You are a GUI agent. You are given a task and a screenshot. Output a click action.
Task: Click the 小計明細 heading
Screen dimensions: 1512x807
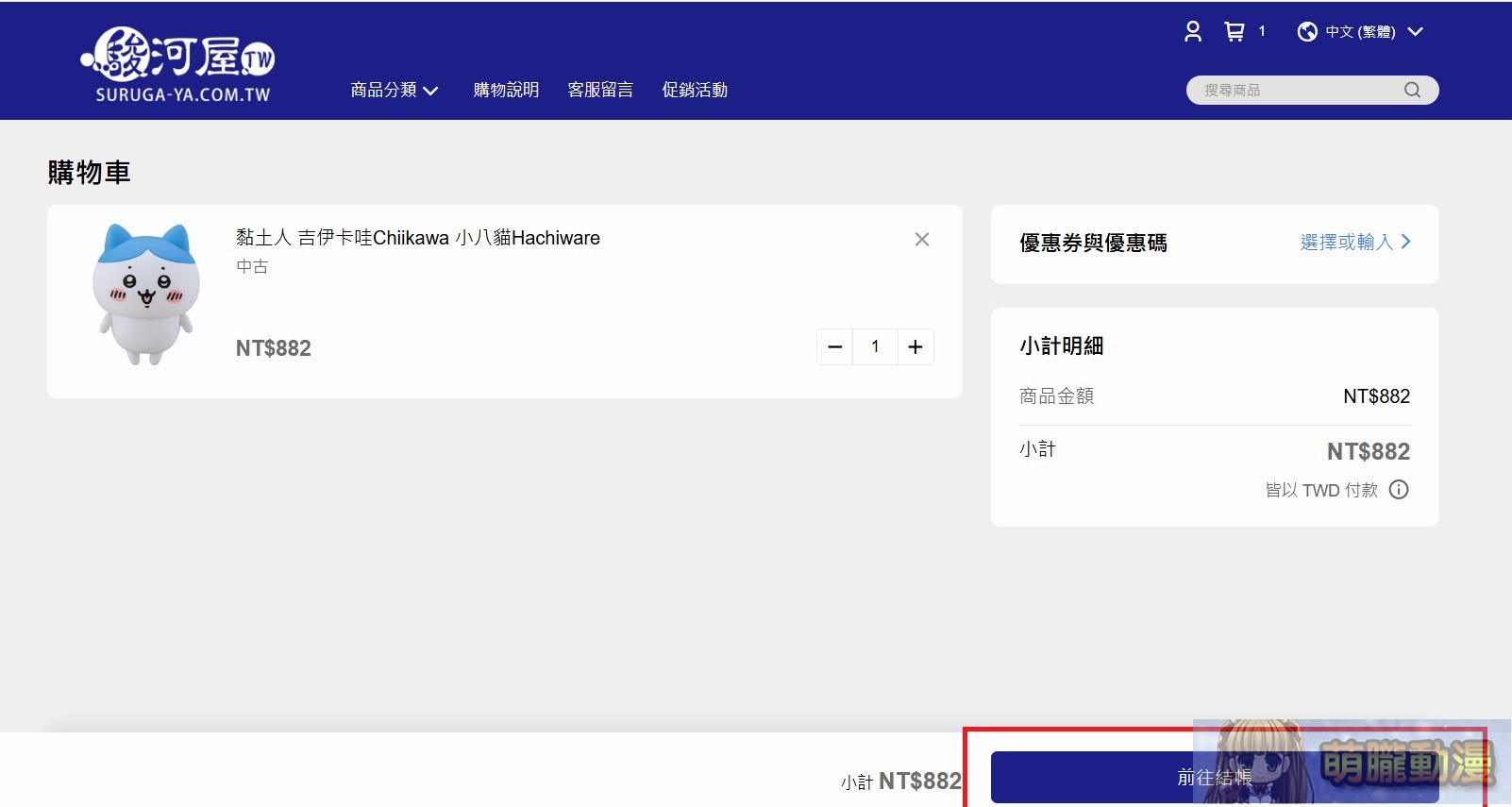coord(1062,346)
